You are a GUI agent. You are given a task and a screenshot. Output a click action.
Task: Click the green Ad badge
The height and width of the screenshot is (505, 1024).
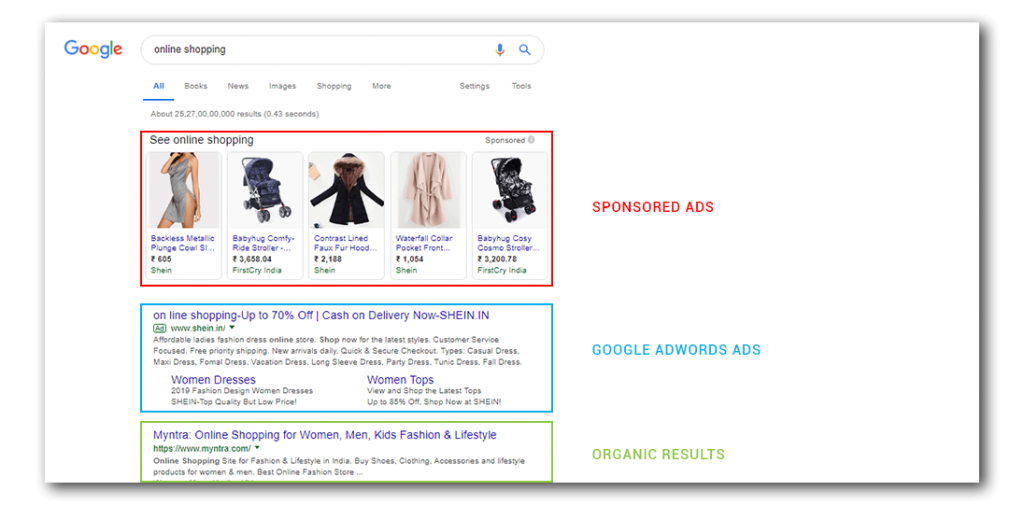159,328
